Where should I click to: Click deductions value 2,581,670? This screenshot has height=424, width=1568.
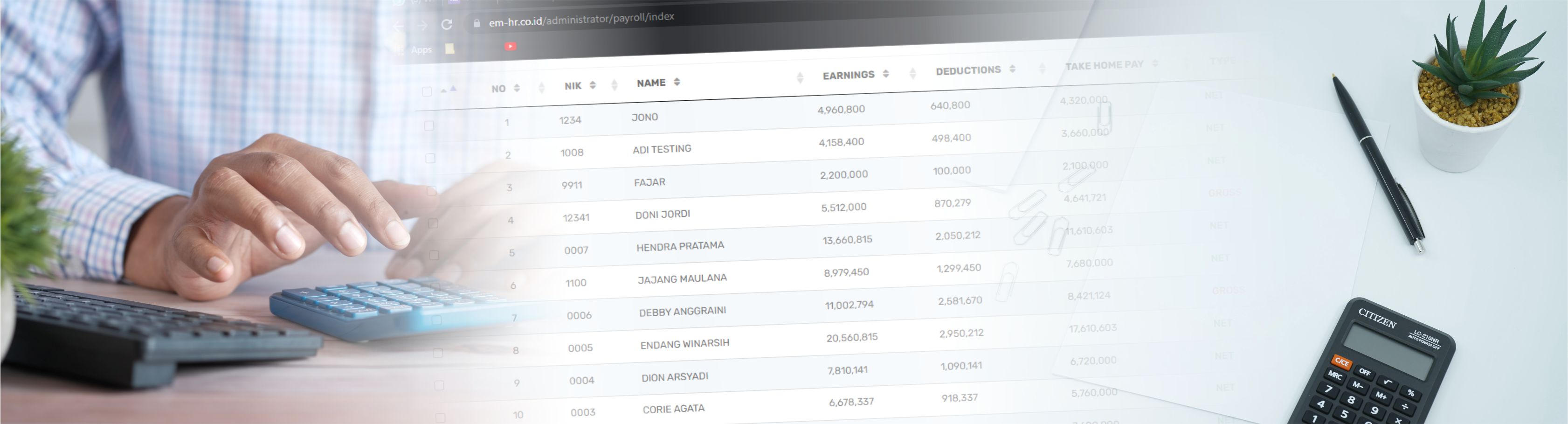coord(960,301)
